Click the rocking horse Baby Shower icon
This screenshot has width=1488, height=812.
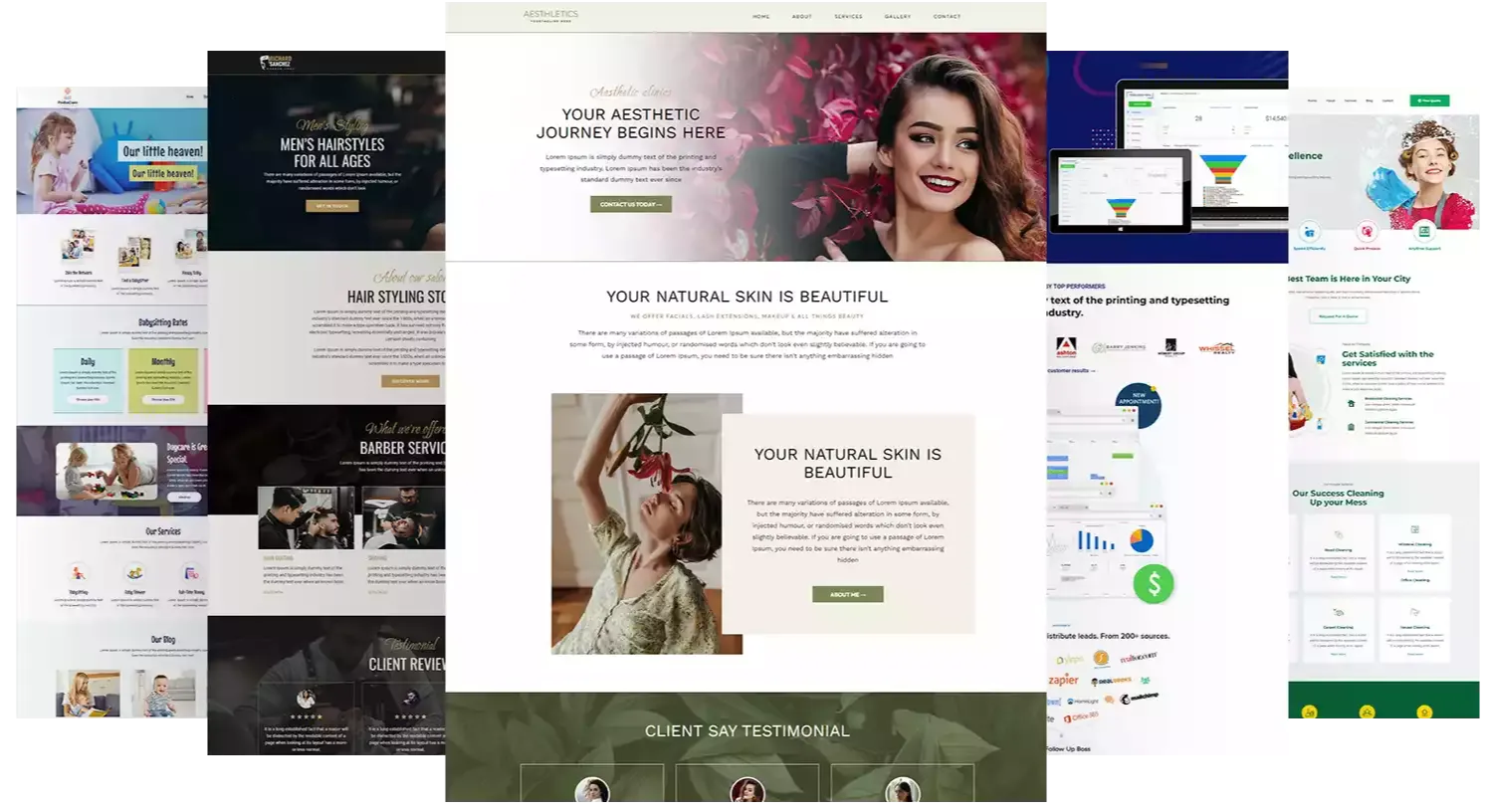click(135, 572)
